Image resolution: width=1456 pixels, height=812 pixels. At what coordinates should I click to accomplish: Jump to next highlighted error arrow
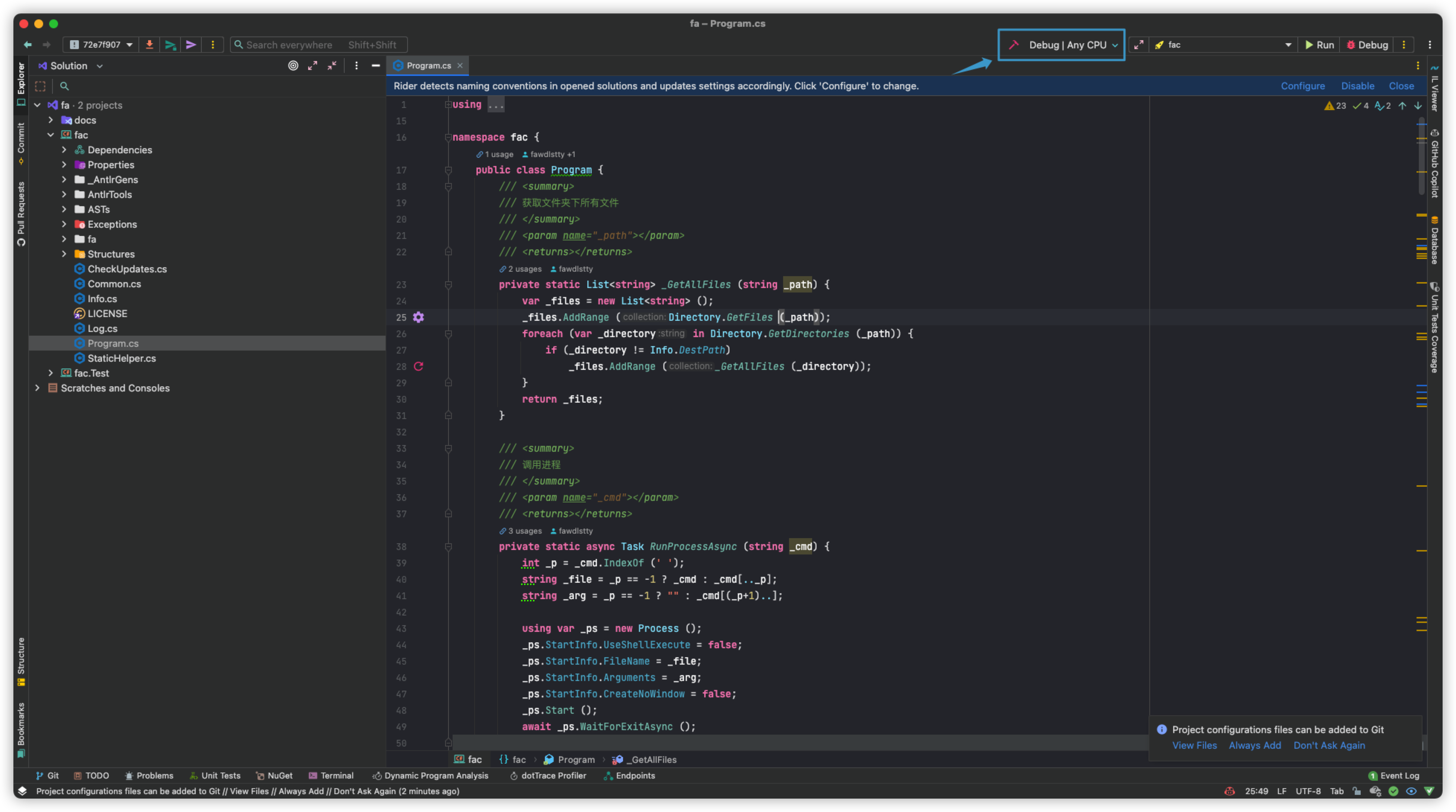[1418, 106]
